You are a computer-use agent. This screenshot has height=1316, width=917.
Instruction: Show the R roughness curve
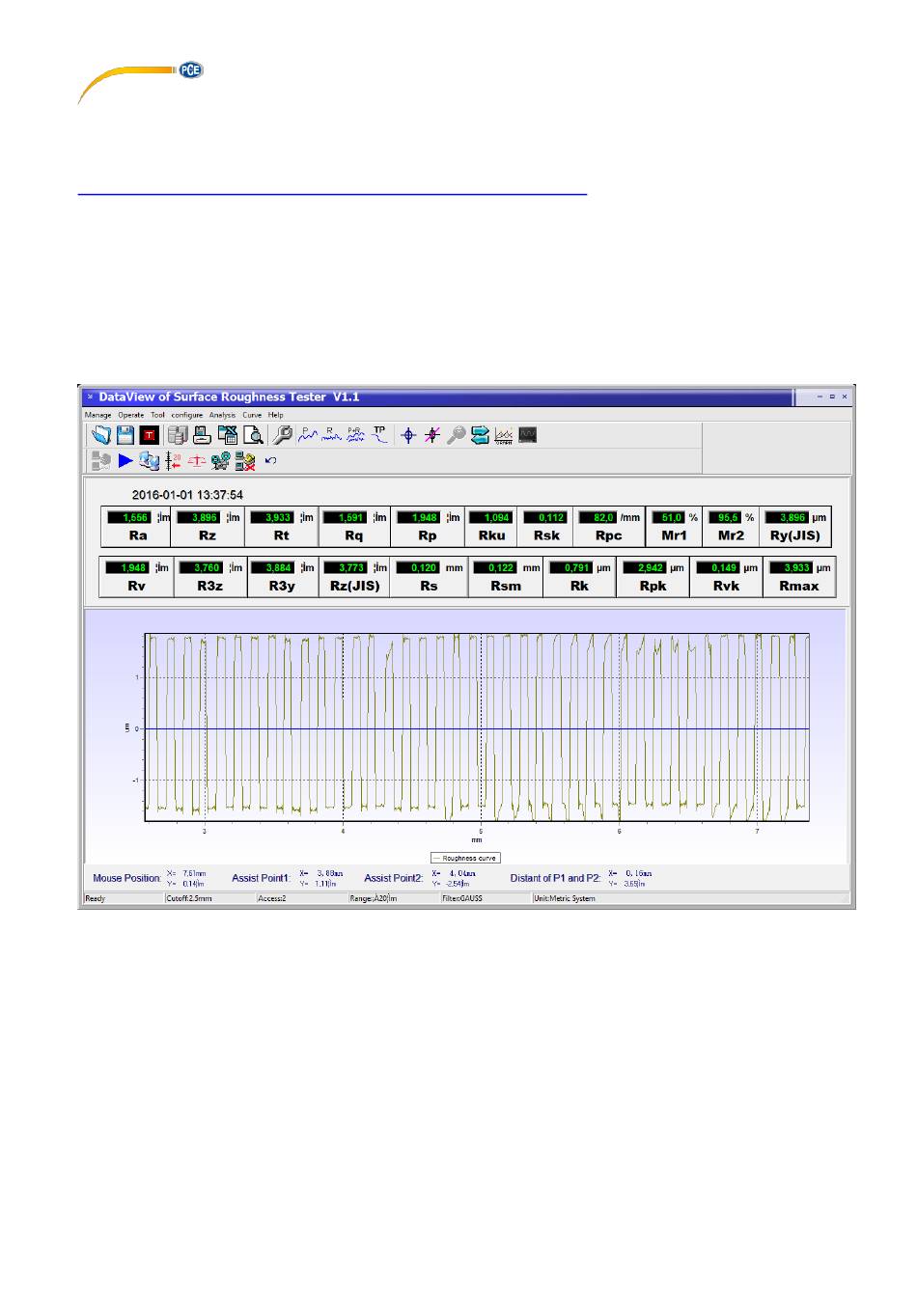tap(332, 435)
